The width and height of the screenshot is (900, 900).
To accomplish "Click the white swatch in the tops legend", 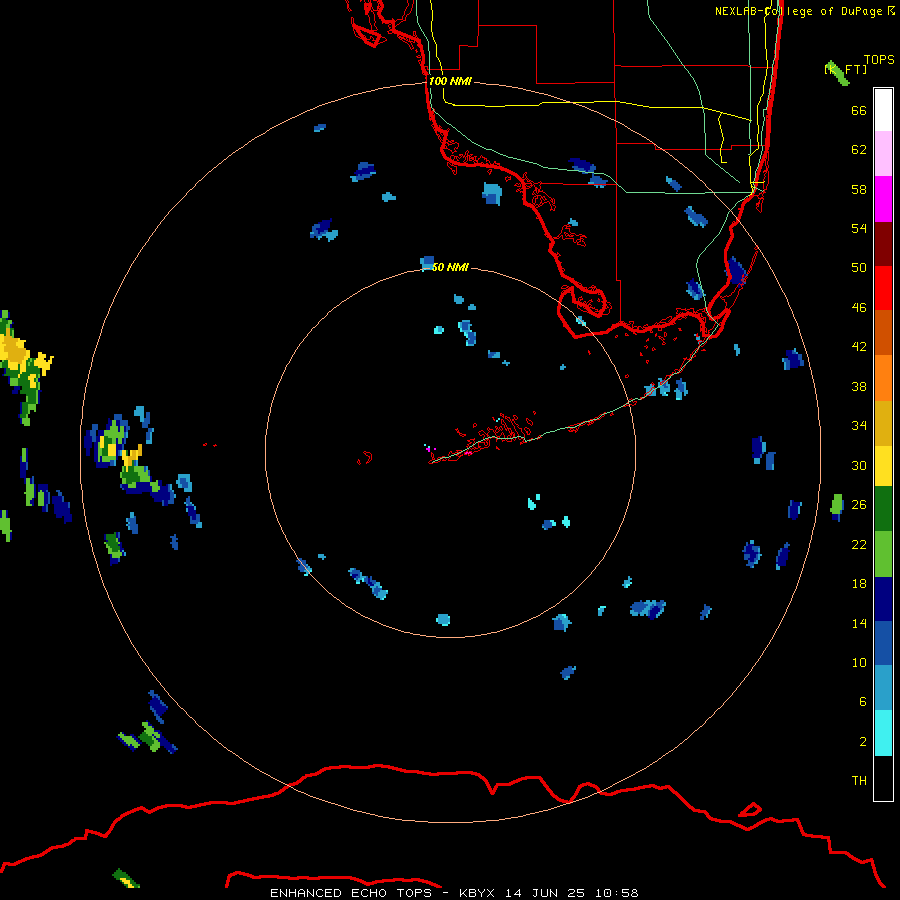I will pos(883,110).
